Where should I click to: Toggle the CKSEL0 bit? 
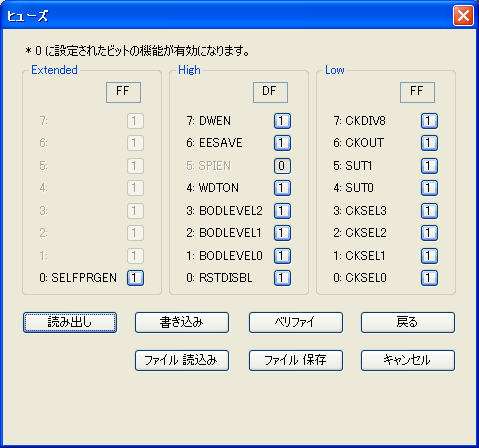click(429, 278)
